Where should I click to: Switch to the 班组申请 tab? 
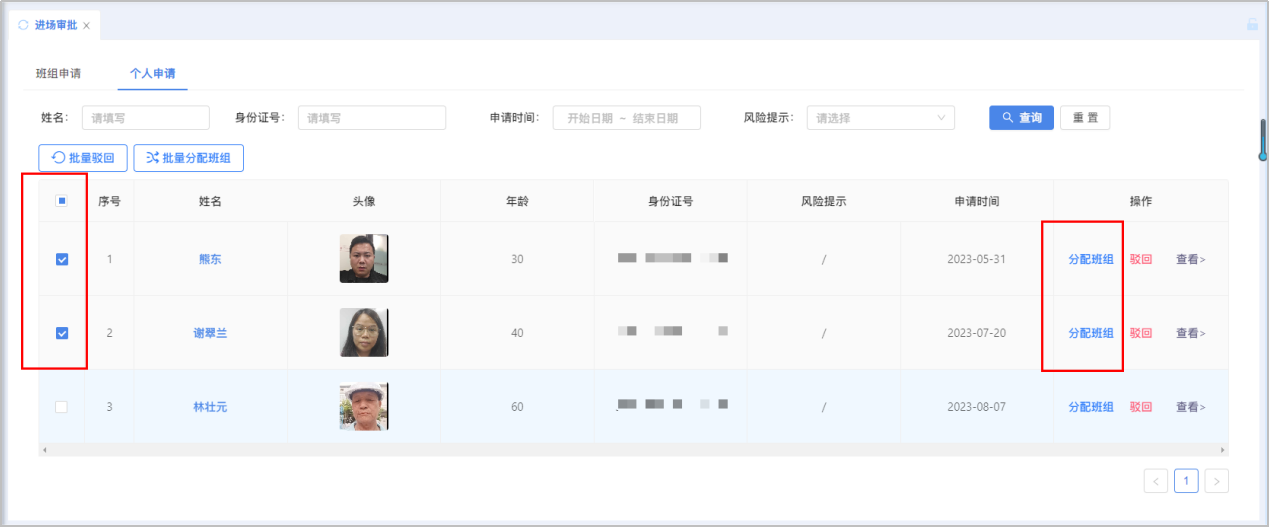pos(58,74)
